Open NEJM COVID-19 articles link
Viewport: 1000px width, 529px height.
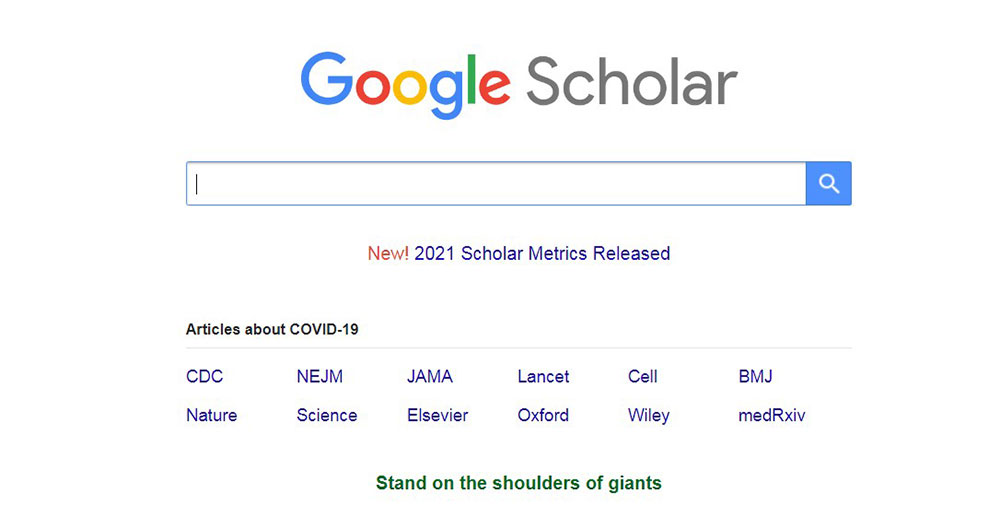pyautogui.click(x=320, y=376)
